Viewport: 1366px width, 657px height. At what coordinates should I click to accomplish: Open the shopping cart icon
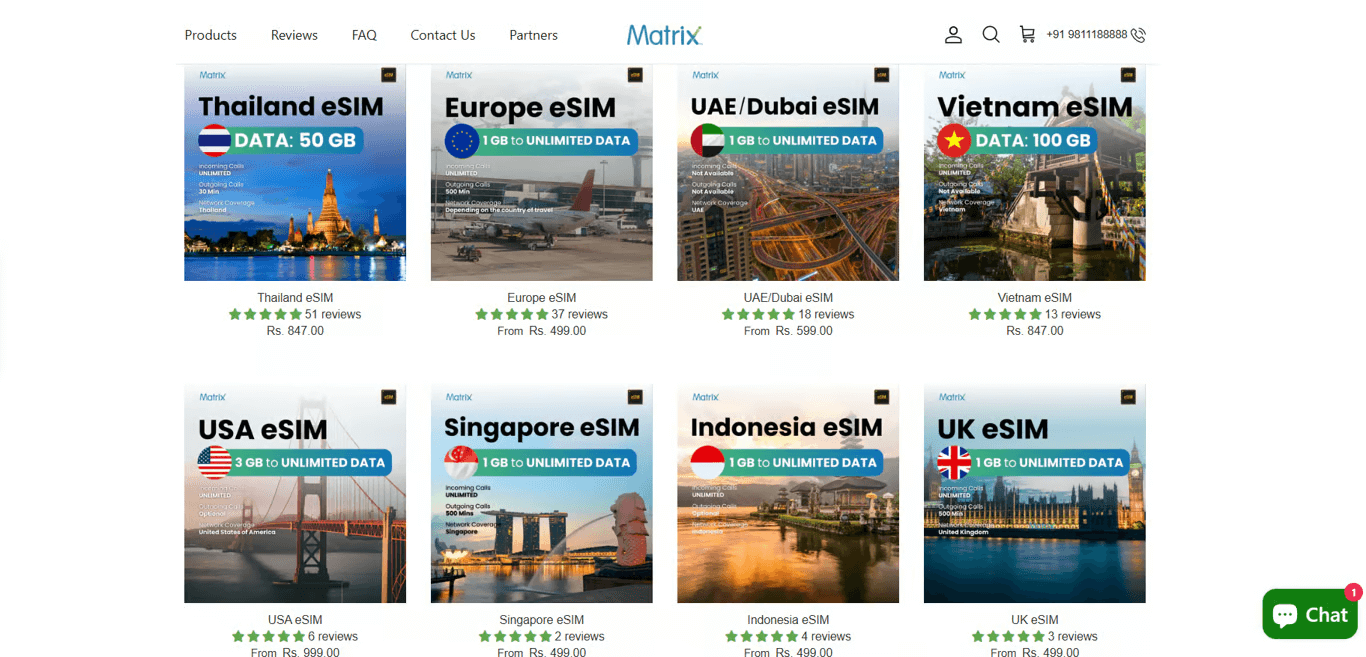(x=1027, y=34)
